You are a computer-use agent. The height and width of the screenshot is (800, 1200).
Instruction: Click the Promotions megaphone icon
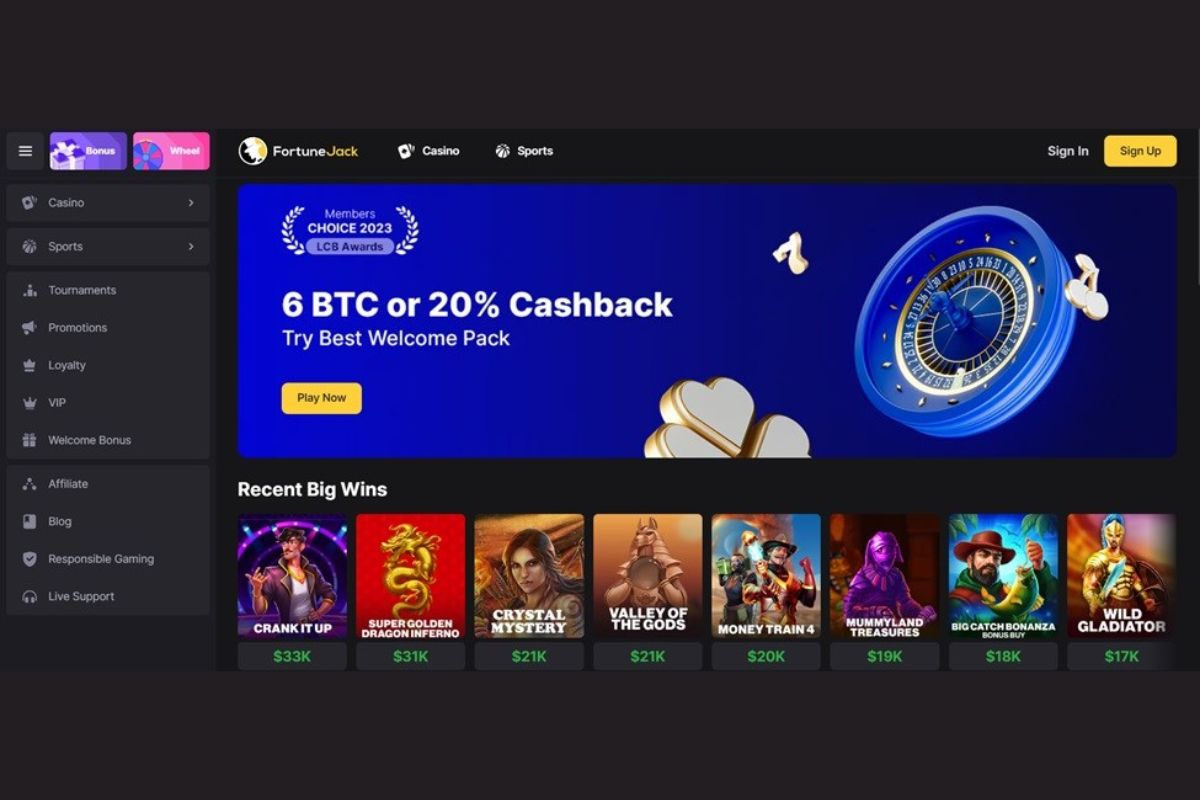[x=29, y=327]
